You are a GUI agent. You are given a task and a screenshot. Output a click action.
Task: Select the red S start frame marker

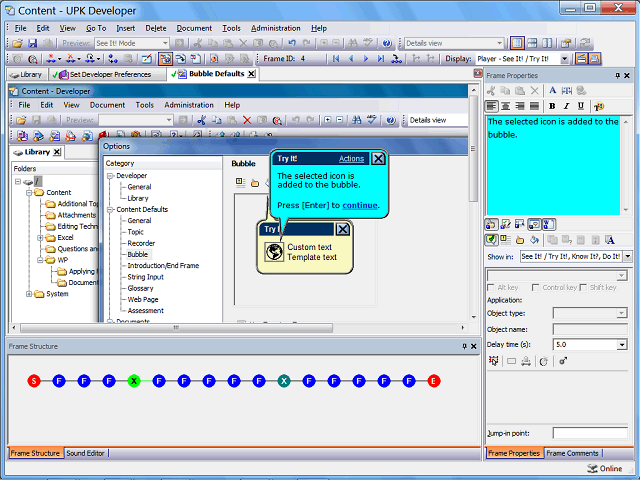point(34,381)
